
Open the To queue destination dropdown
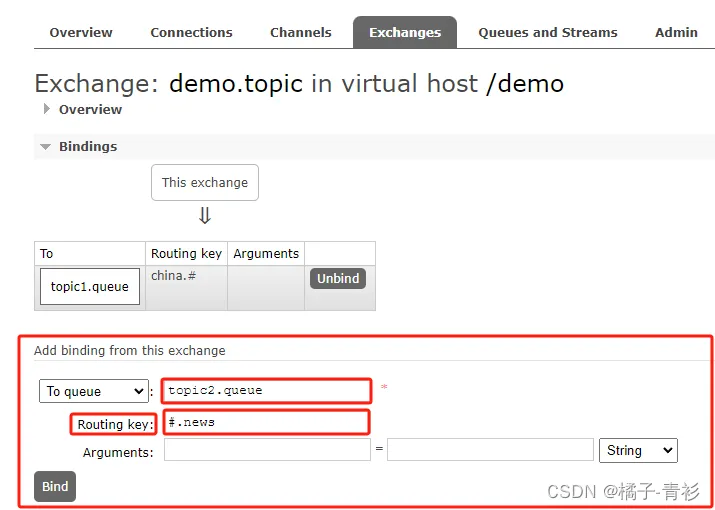coord(94,391)
